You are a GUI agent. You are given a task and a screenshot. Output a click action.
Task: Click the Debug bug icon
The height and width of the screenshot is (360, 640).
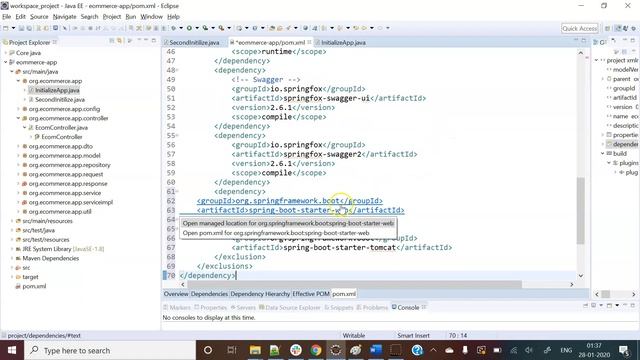(174, 28)
